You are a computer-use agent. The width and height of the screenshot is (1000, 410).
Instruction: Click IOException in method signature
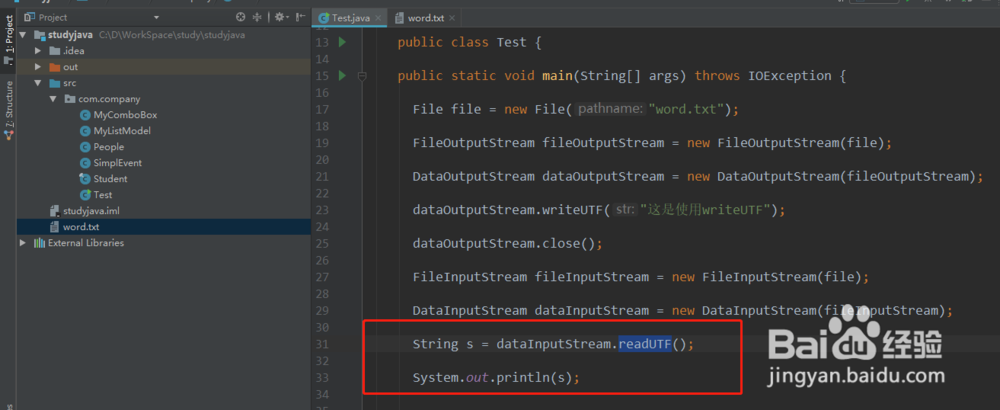tap(790, 77)
